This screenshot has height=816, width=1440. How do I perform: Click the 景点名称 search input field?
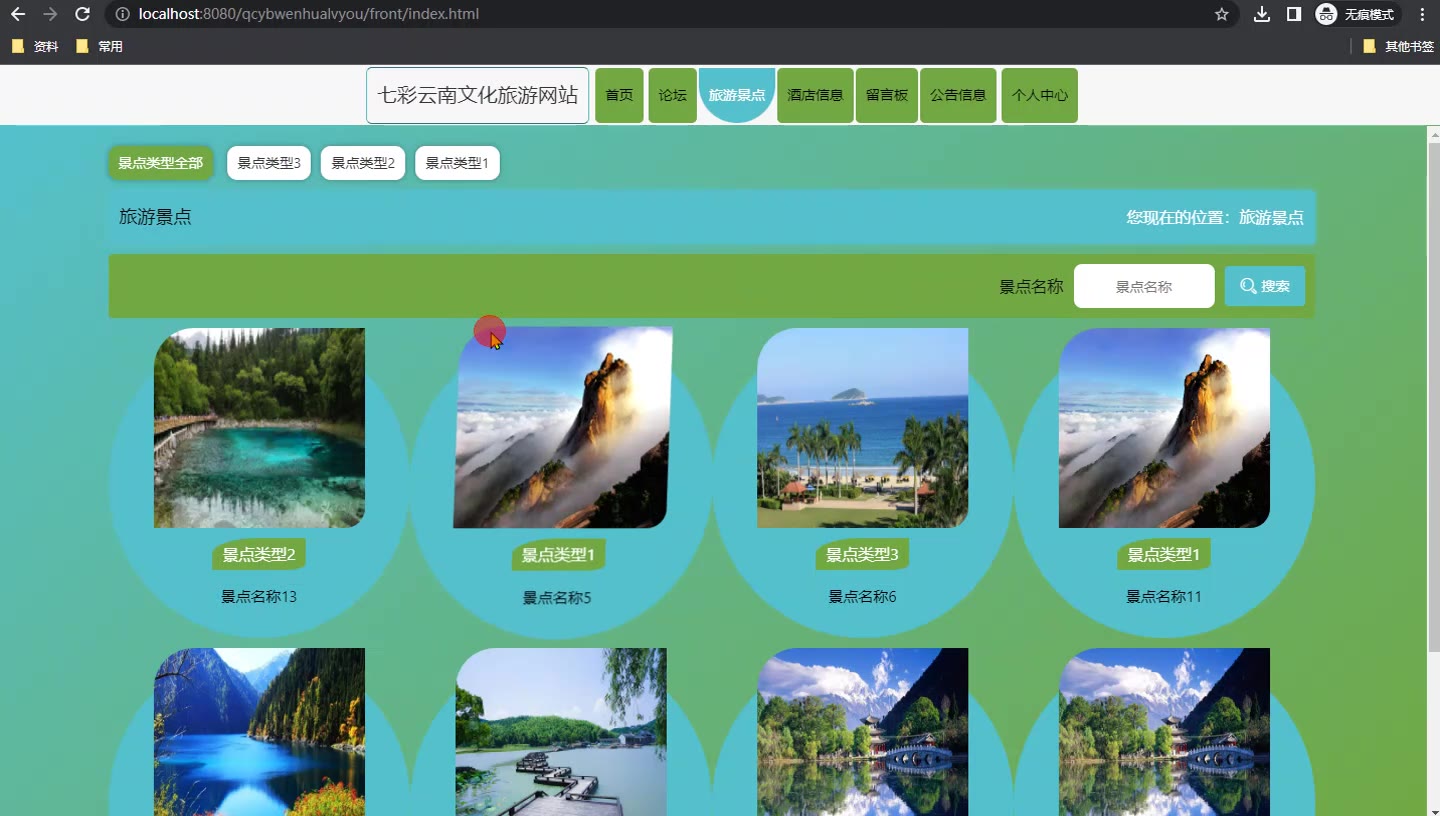click(1144, 286)
